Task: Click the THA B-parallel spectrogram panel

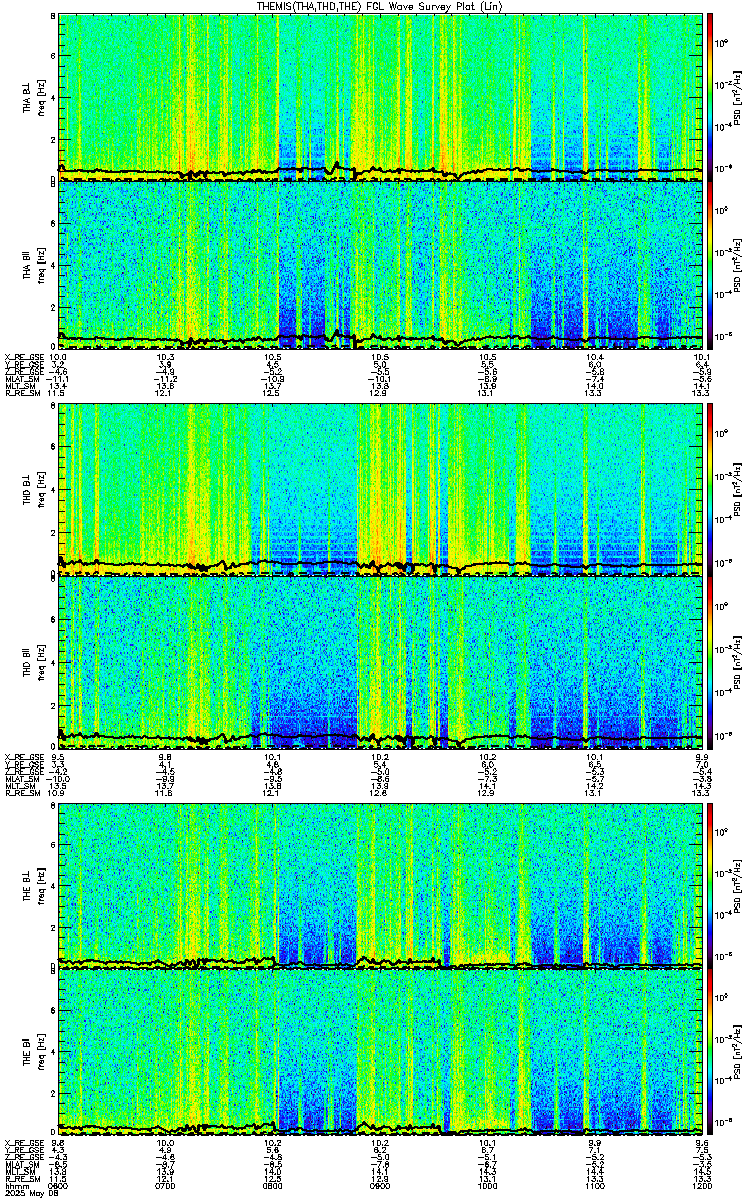Action: 380,264
